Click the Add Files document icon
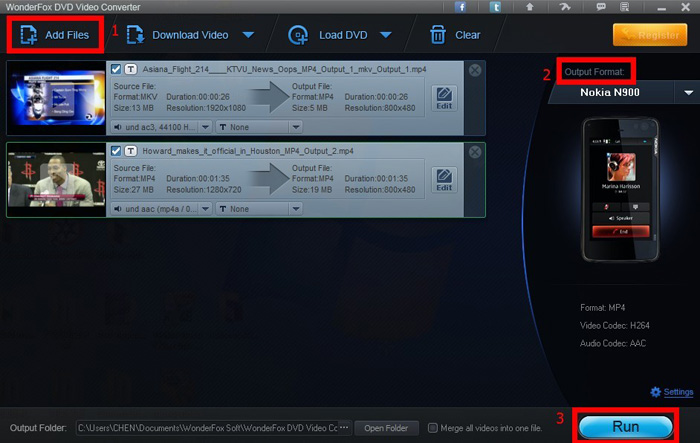Image resolution: width=700 pixels, height=443 pixels. click(29, 35)
